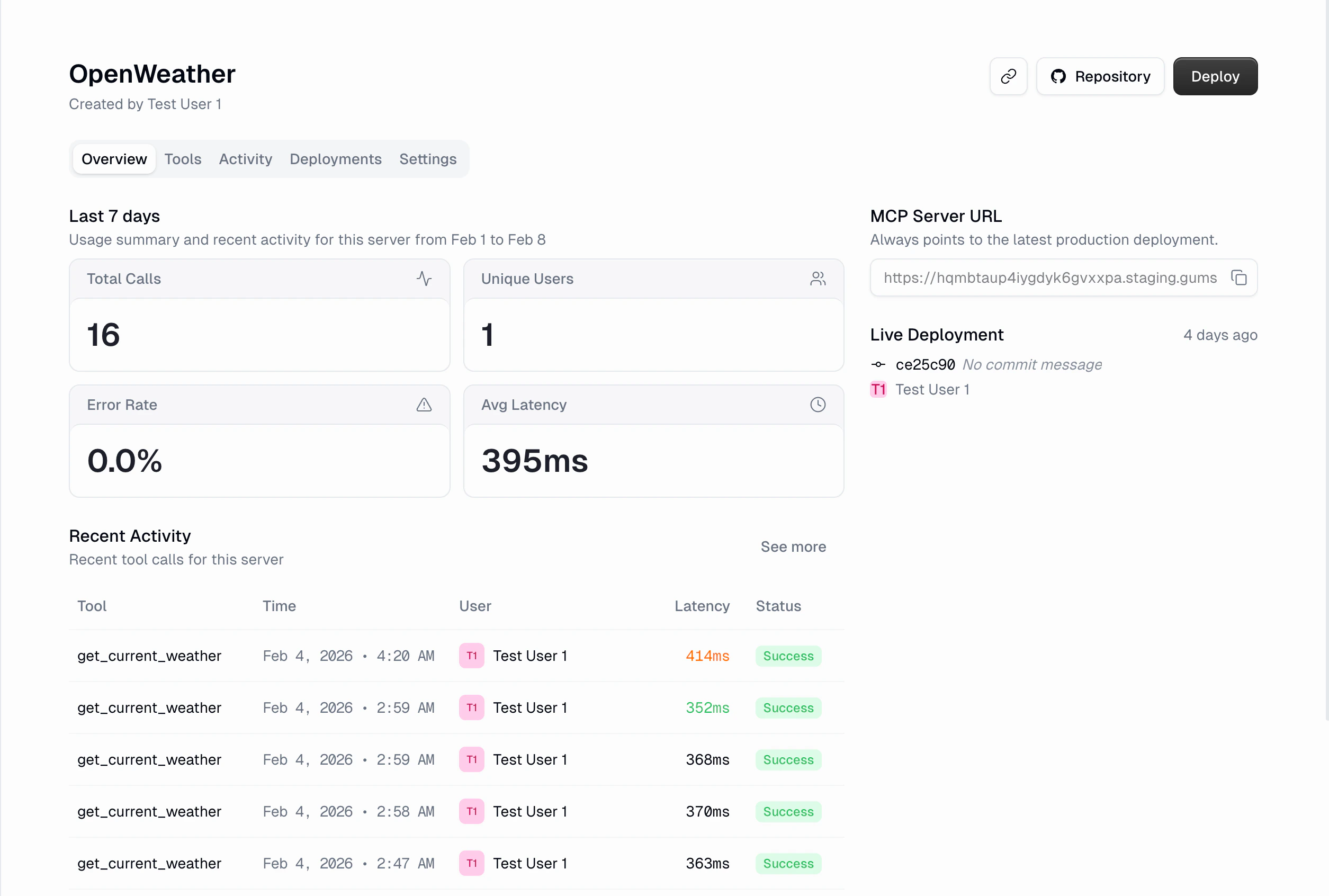Go to the Deployments tab
Screen dimensions: 1329x896
pos(335,159)
